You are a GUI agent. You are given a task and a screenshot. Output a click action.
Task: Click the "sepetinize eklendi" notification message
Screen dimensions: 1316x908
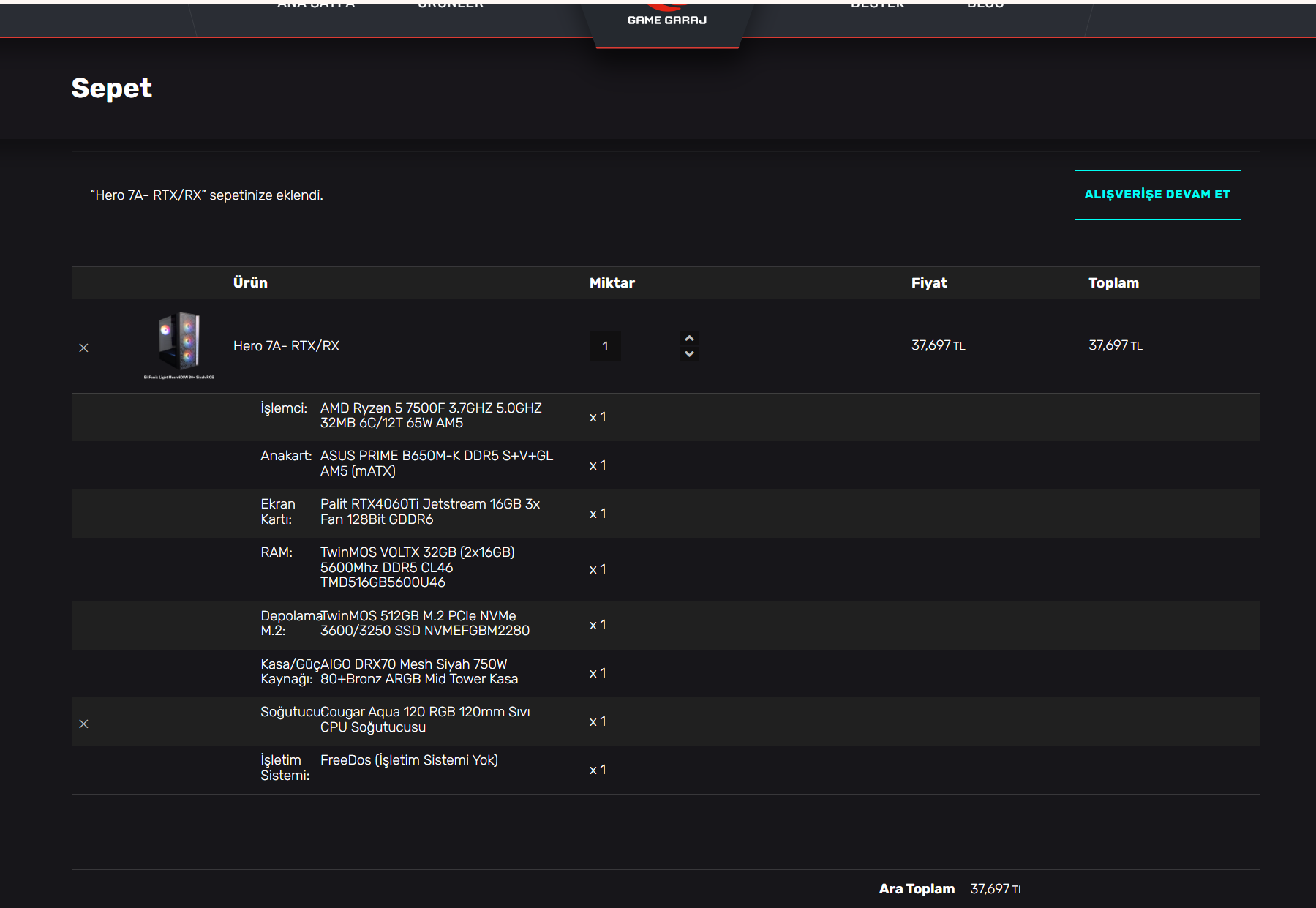[207, 195]
